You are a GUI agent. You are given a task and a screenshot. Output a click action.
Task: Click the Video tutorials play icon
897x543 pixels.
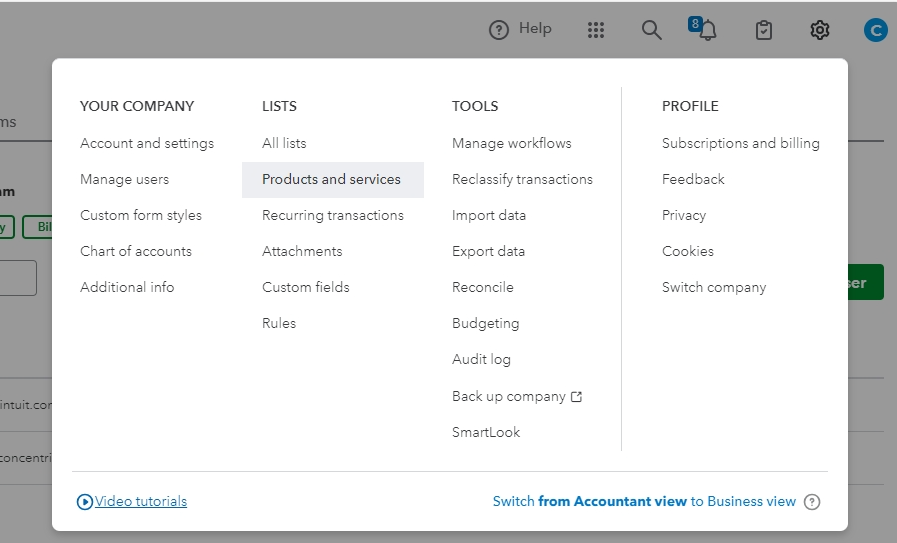85,502
